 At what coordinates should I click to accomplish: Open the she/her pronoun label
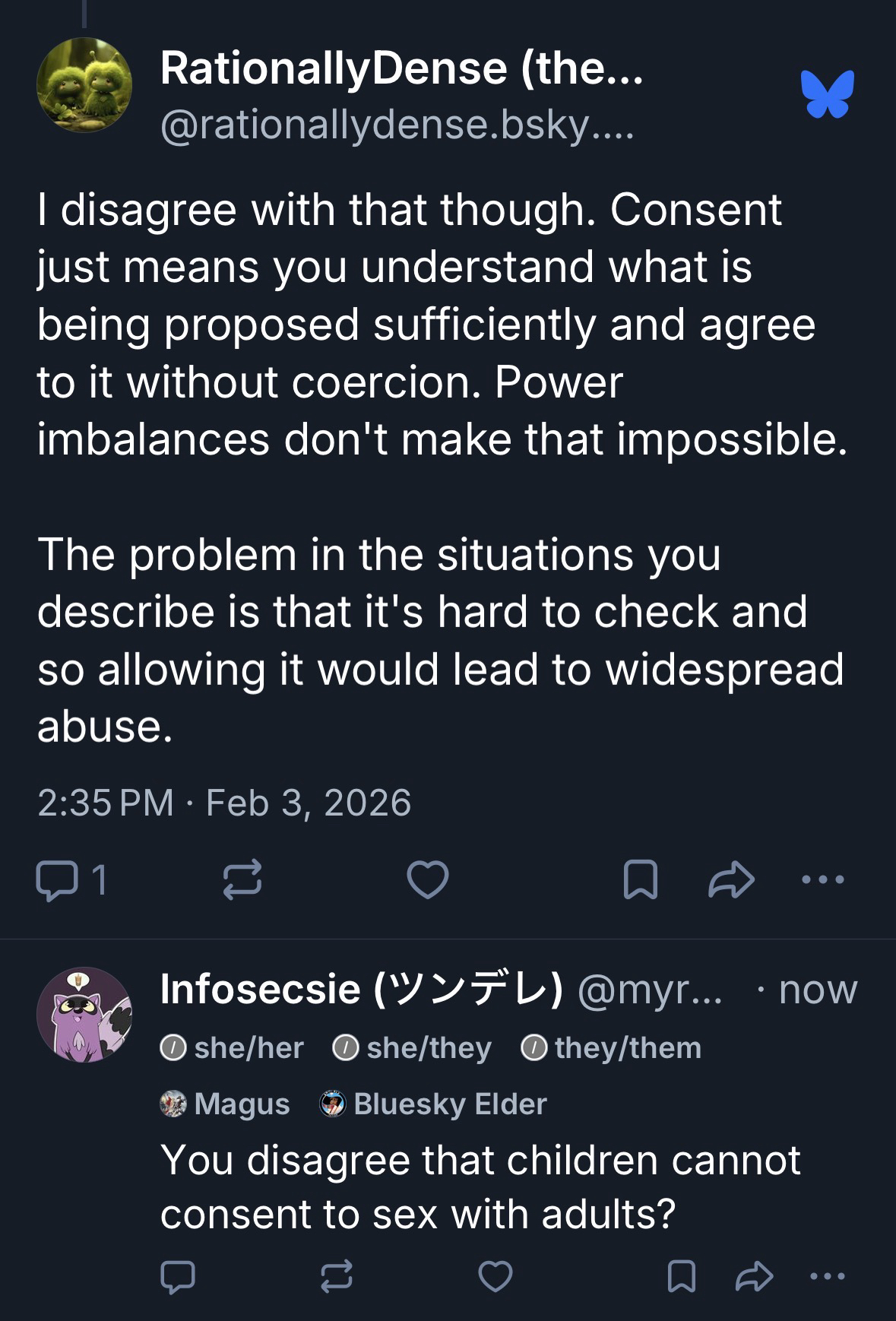click(233, 1048)
